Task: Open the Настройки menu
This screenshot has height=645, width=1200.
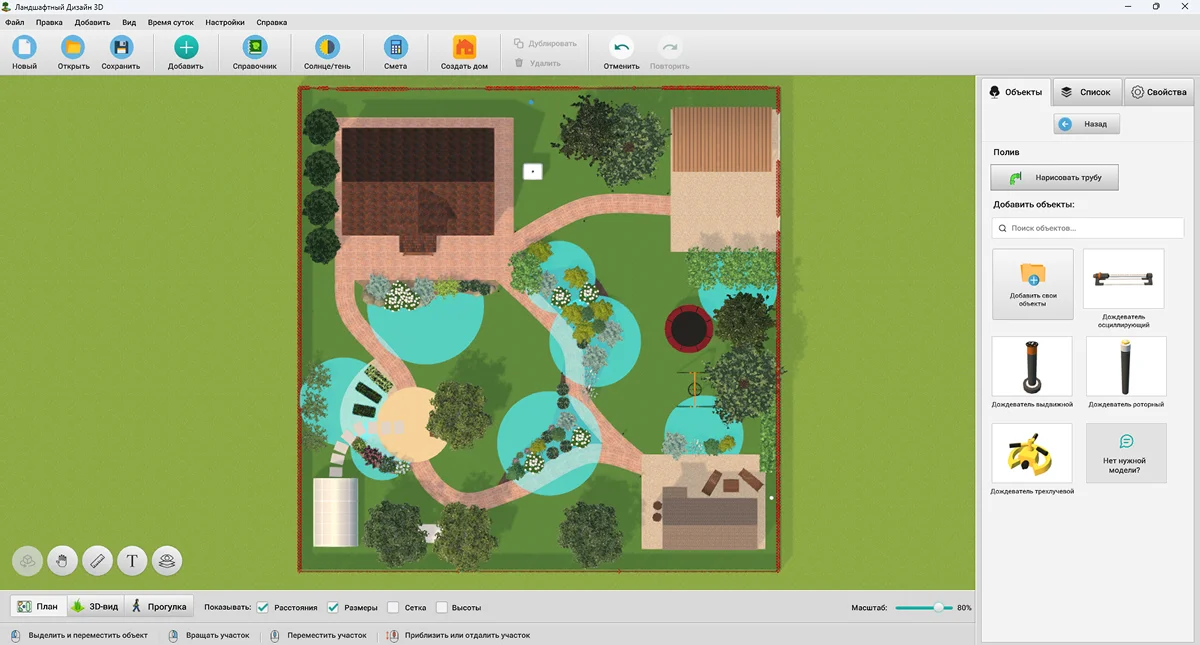Action: [225, 22]
